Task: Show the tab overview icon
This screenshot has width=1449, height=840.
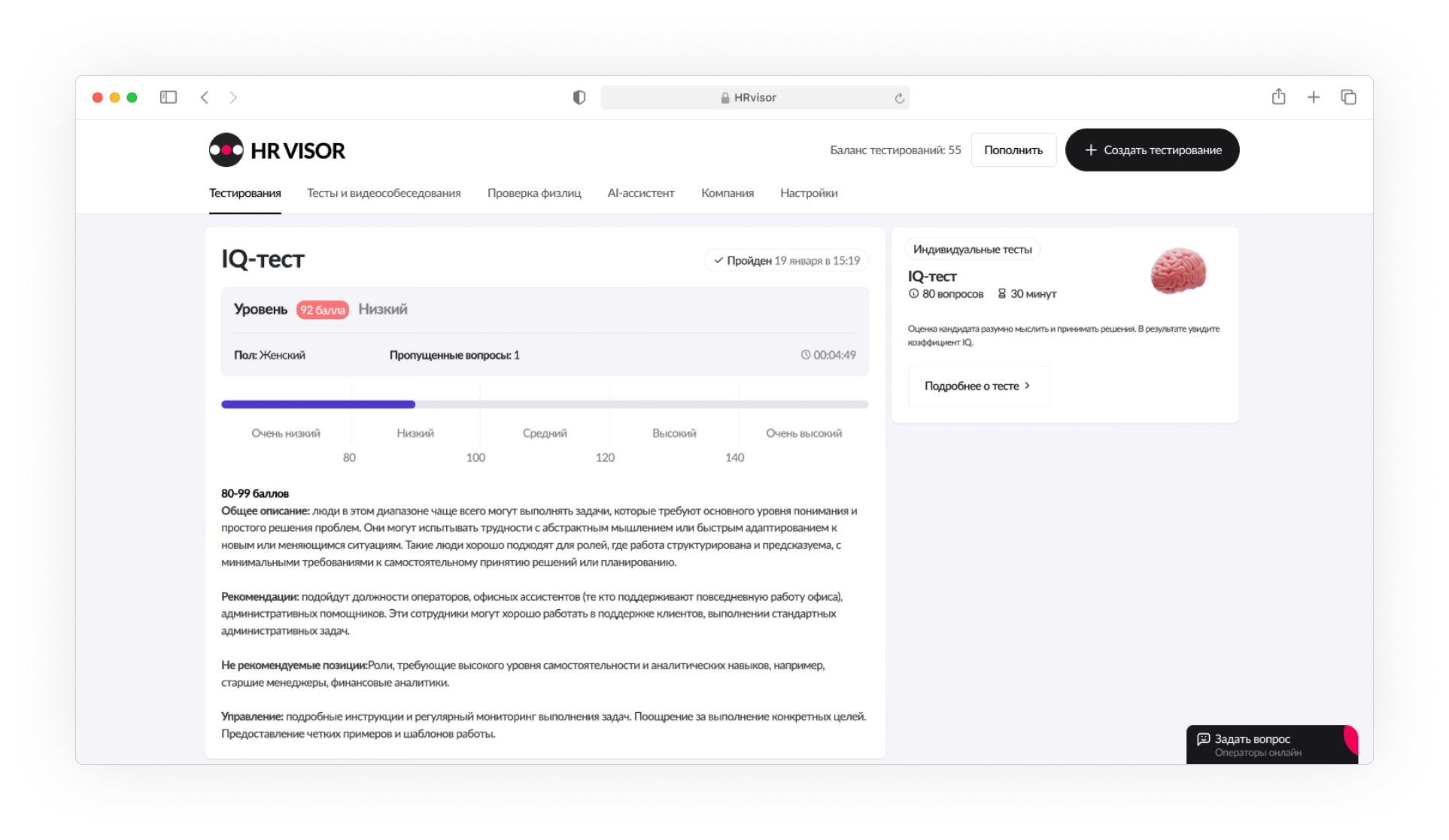Action: point(1348,97)
